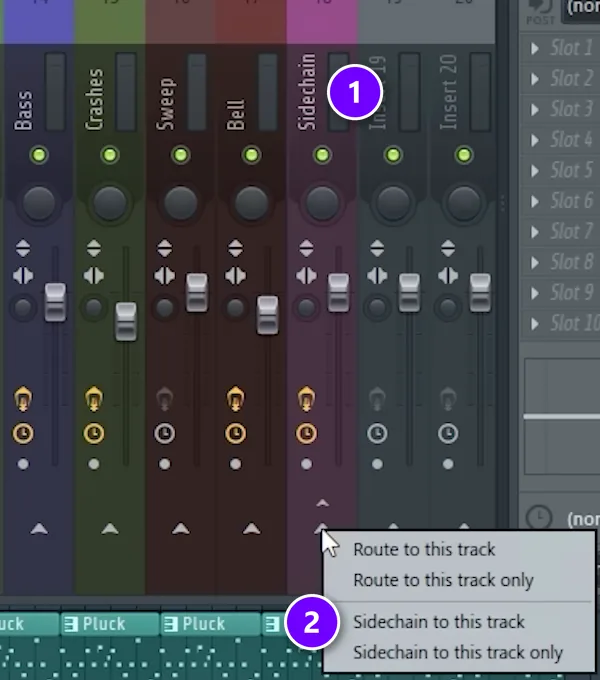Swap stereo channels on the Crashes track

pos(94,276)
